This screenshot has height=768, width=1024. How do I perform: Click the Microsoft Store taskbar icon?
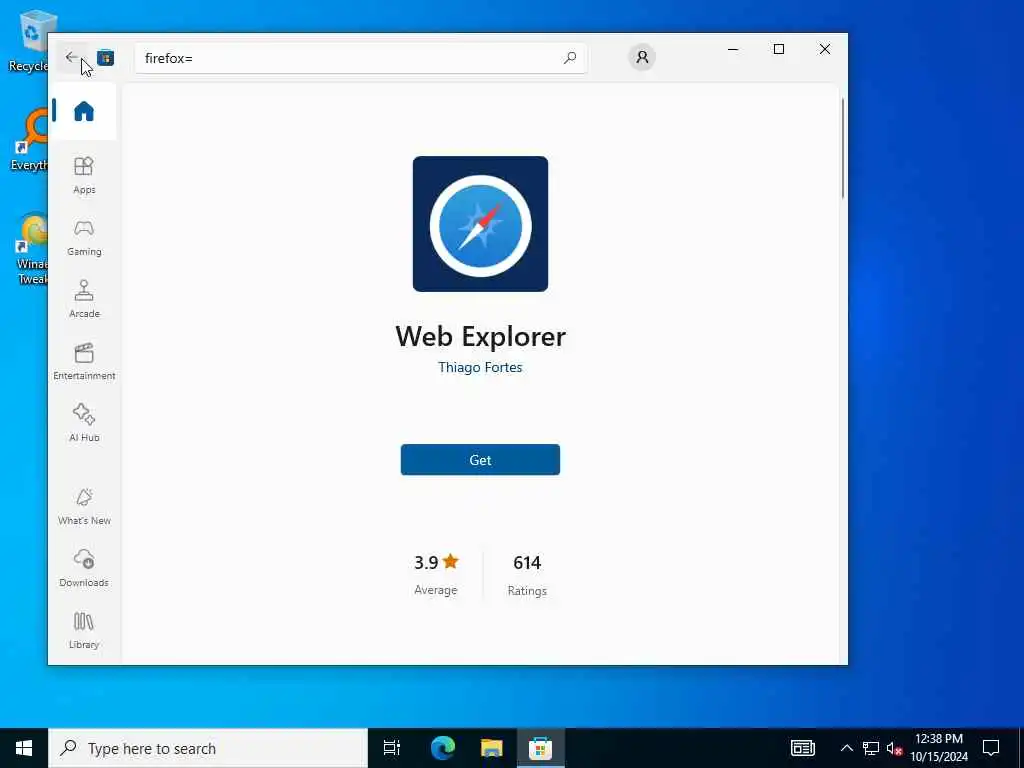coord(540,748)
